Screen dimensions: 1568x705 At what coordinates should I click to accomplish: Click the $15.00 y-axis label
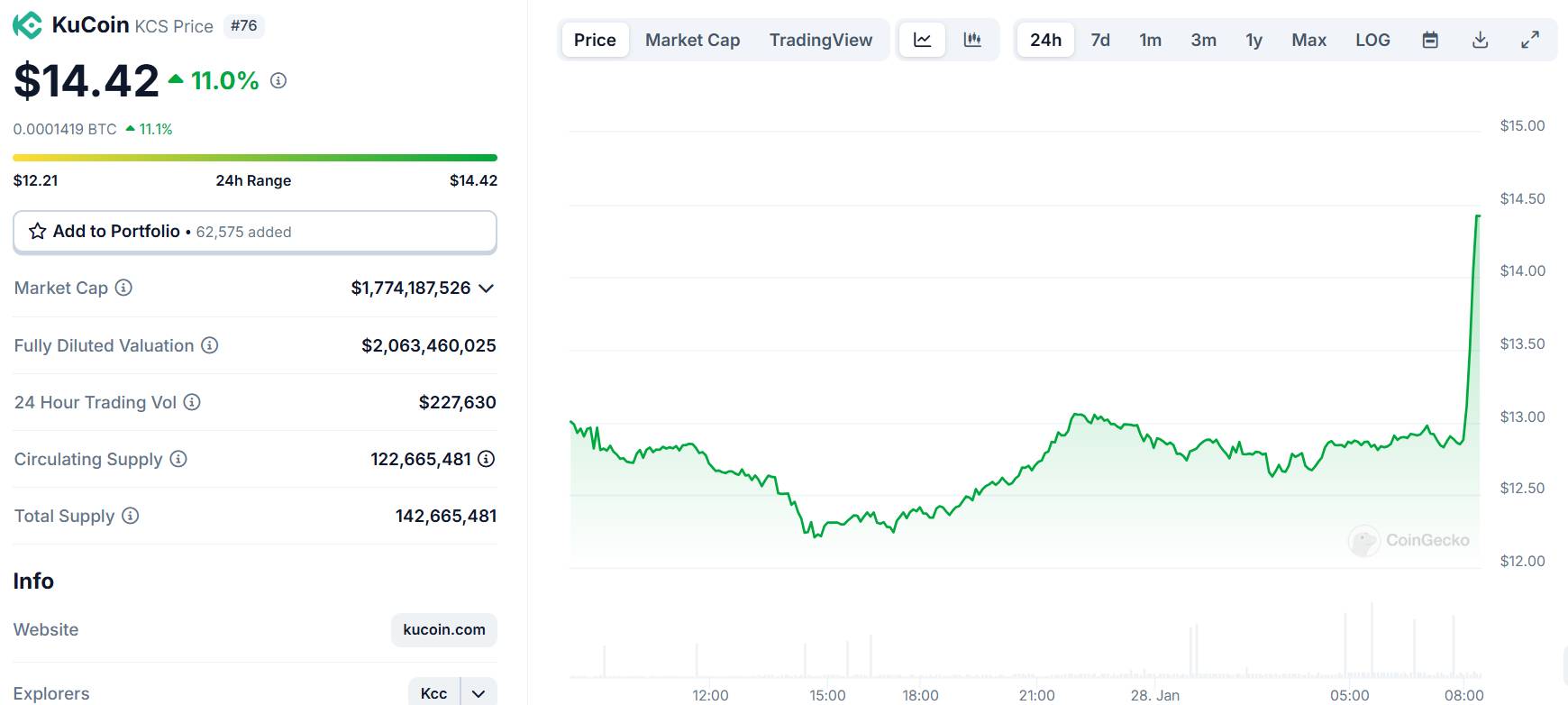click(x=1522, y=125)
